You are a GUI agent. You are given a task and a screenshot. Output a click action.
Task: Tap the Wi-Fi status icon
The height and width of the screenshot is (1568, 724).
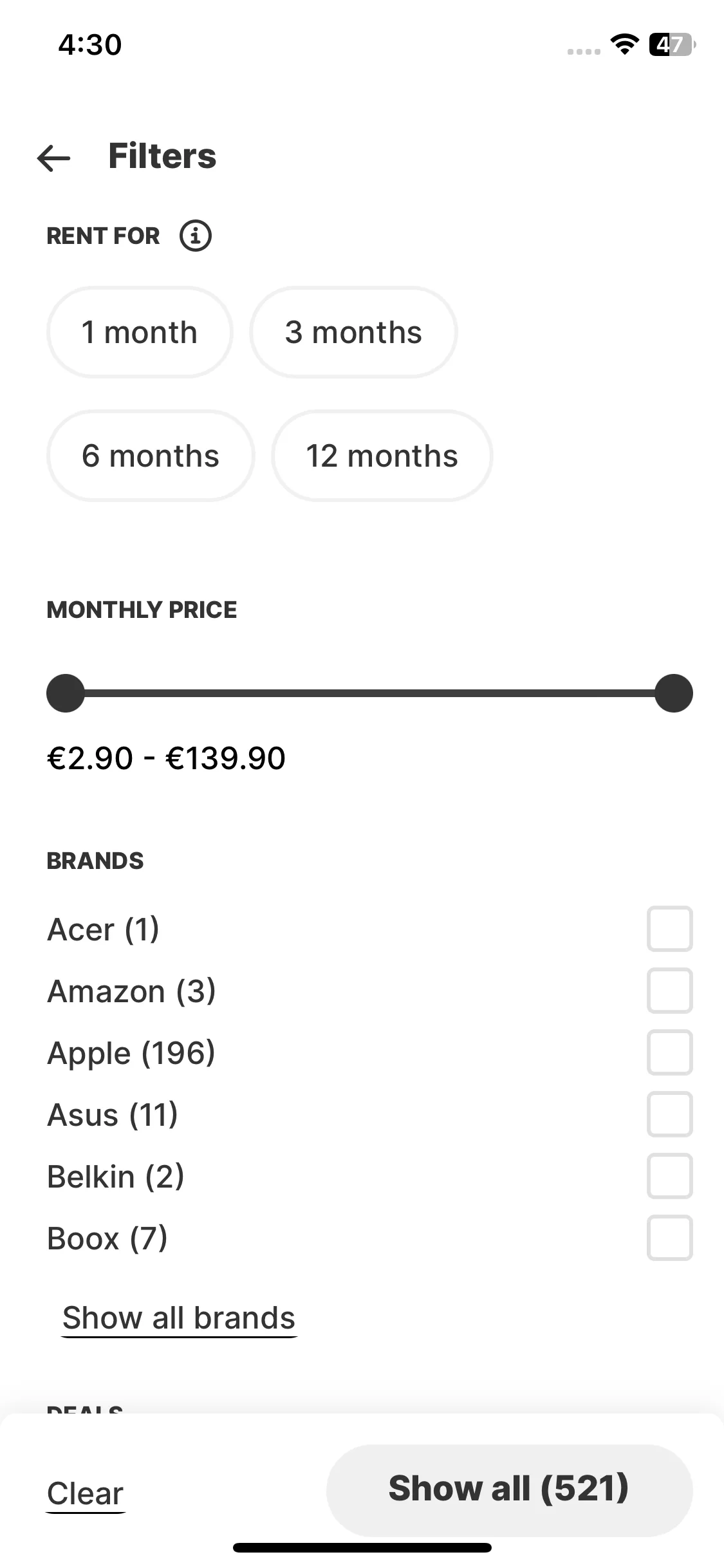(624, 44)
